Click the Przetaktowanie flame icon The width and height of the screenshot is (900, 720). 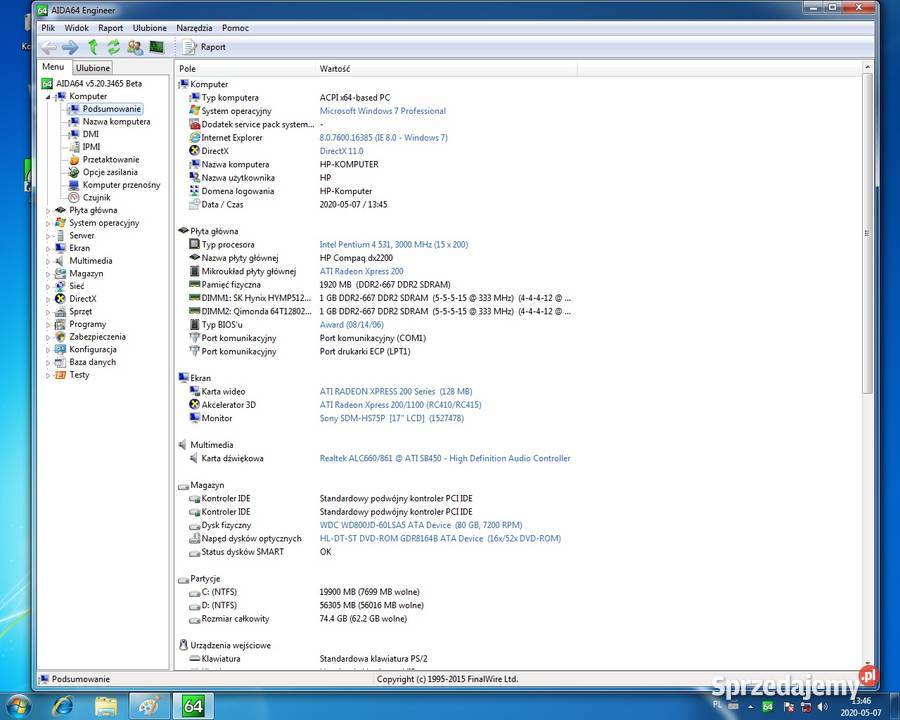73,160
